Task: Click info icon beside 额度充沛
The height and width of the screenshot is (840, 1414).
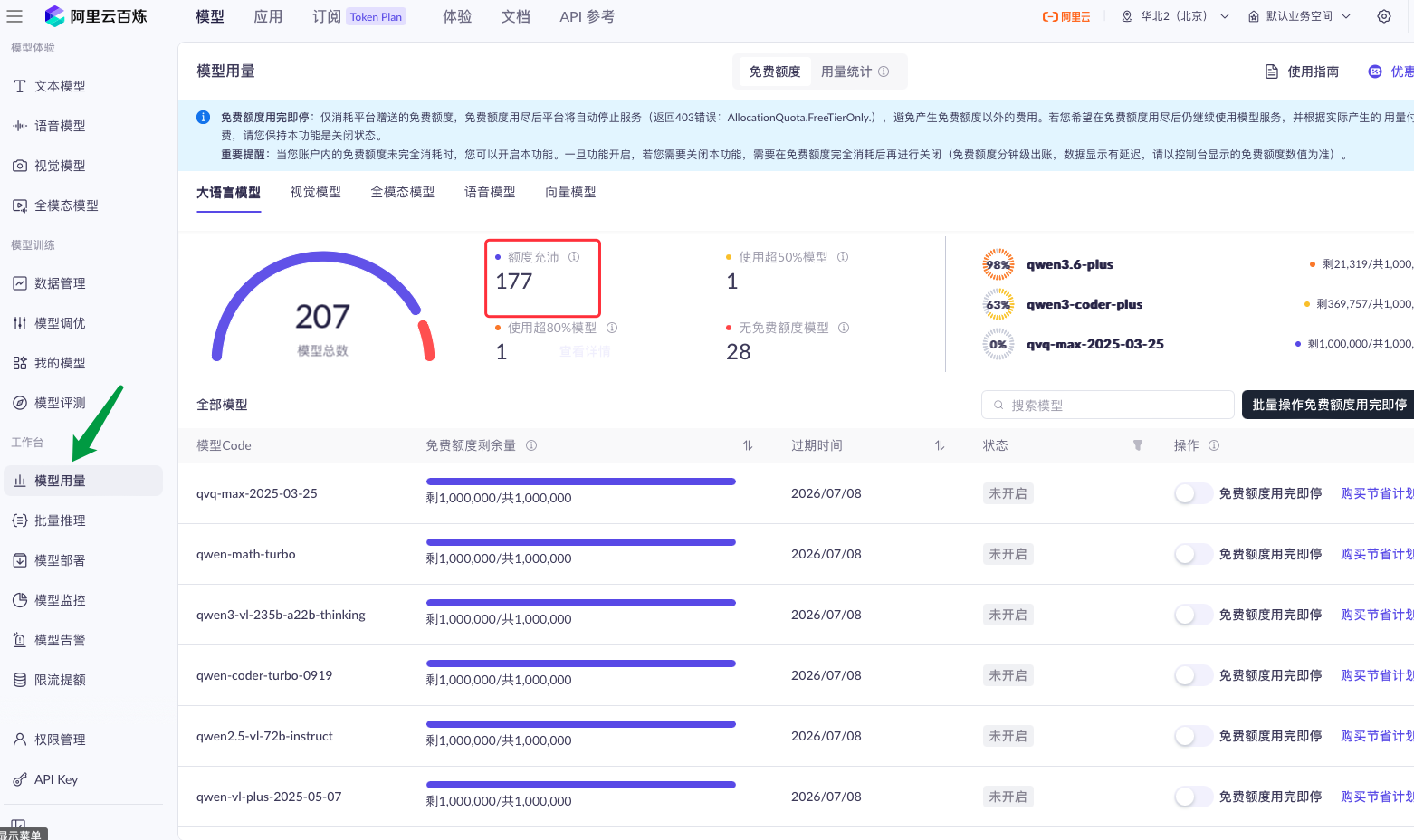Action: coord(574,257)
